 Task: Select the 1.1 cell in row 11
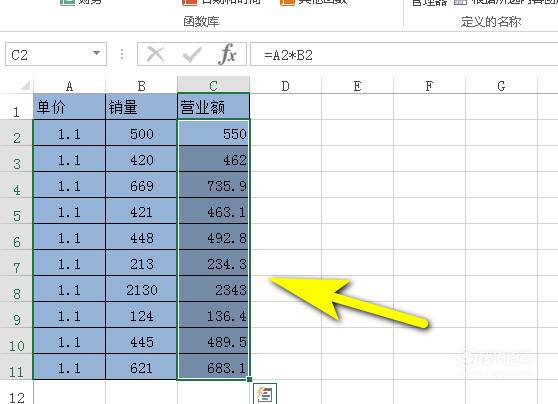coord(69,367)
